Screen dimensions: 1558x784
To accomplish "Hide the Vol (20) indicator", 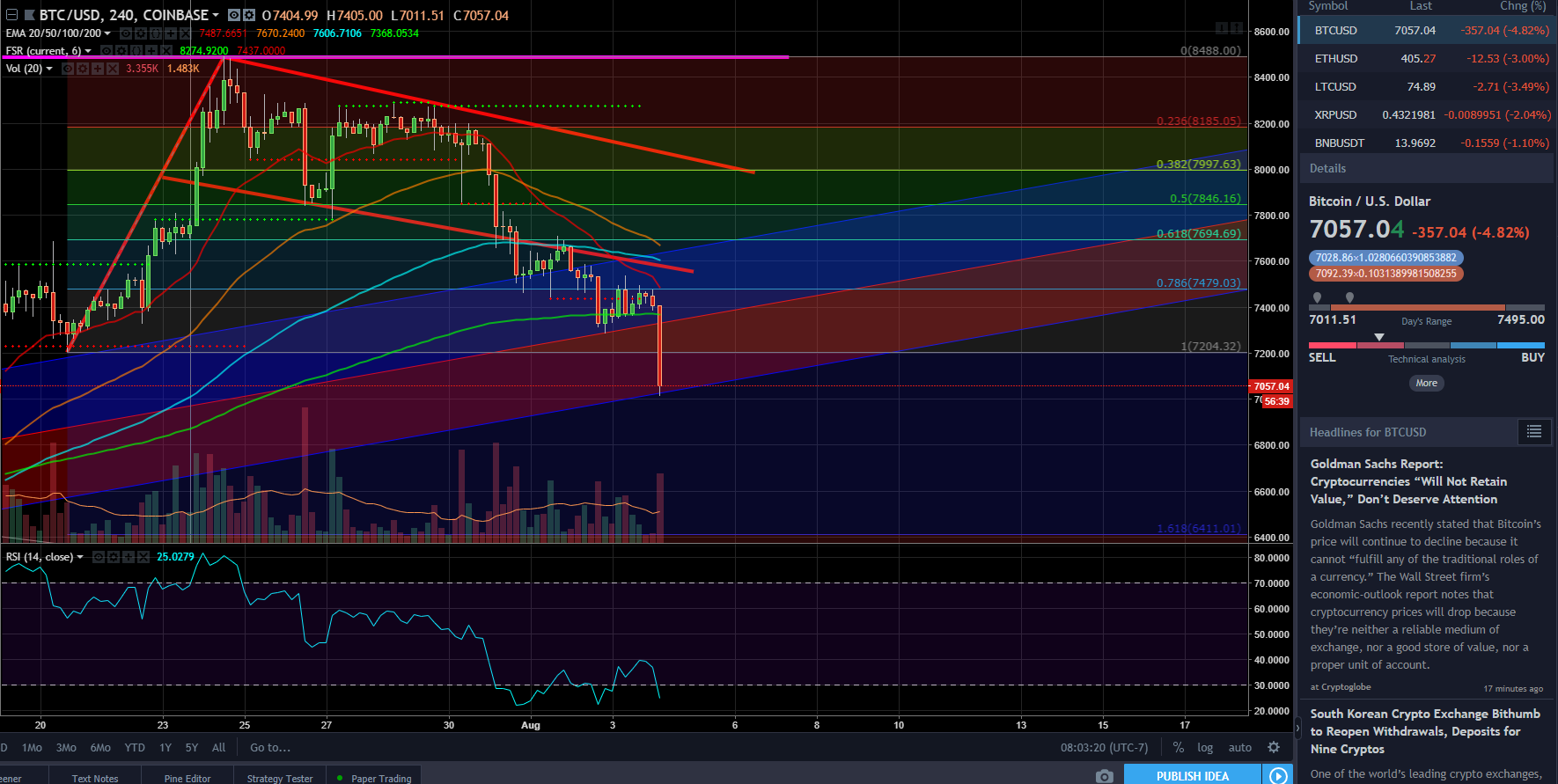I will pos(68,69).
